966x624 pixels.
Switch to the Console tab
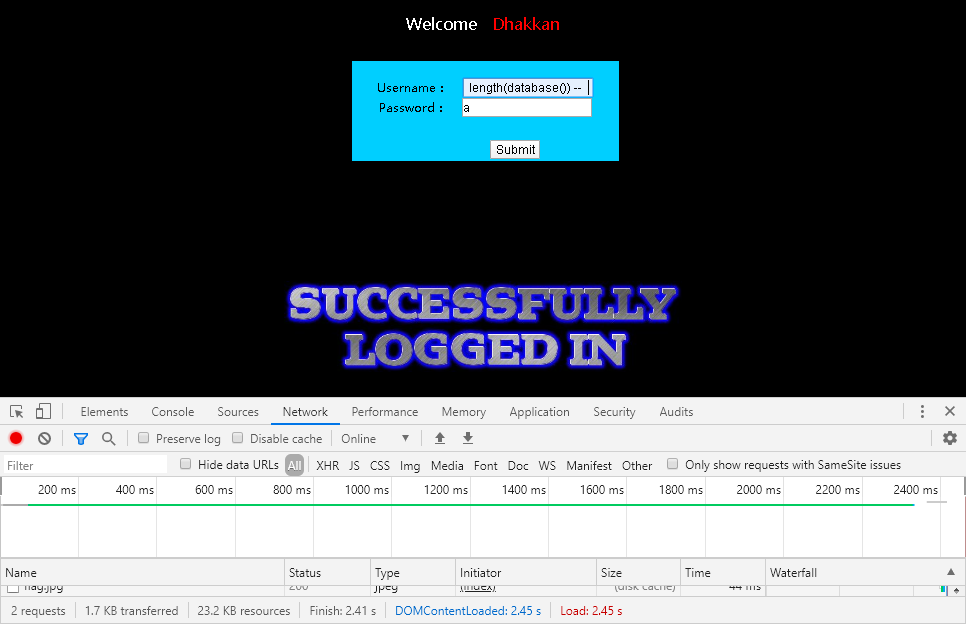[x=172, y=411]
